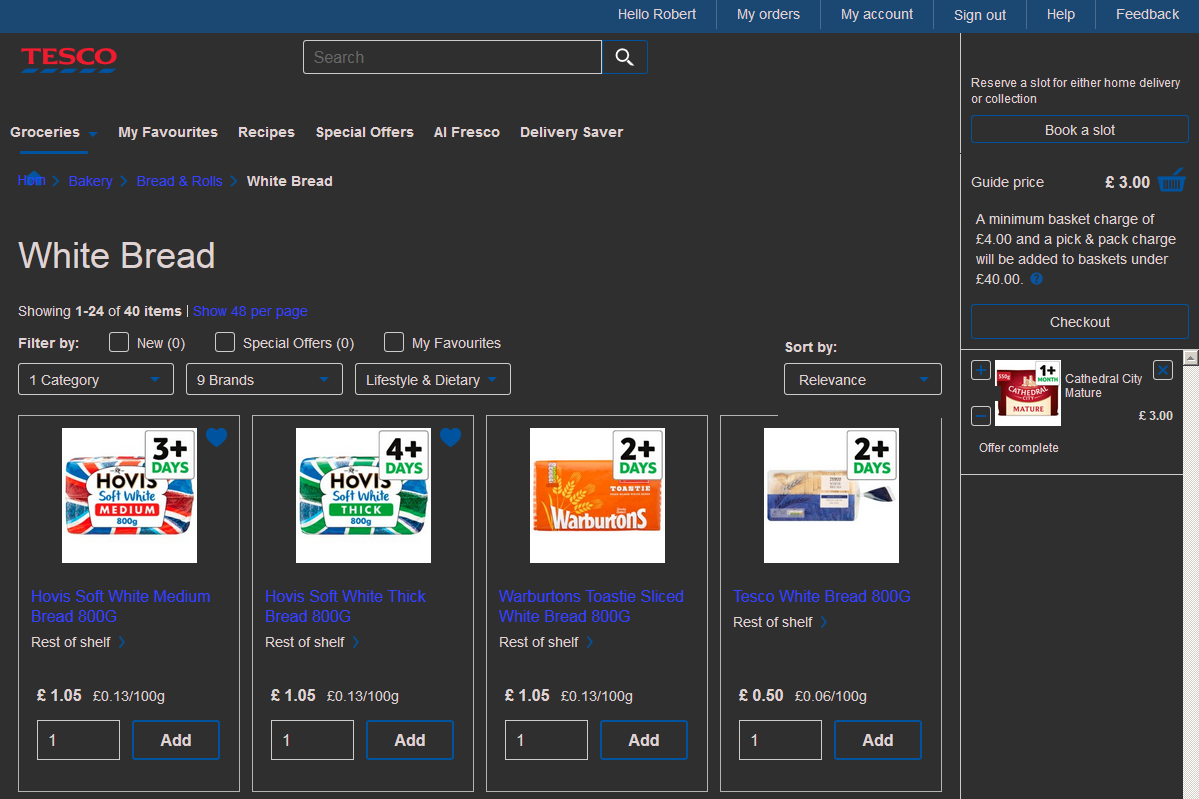Click the Tesco logo
The height and width of the screenshot is (799, 1199).
(69, 59)
